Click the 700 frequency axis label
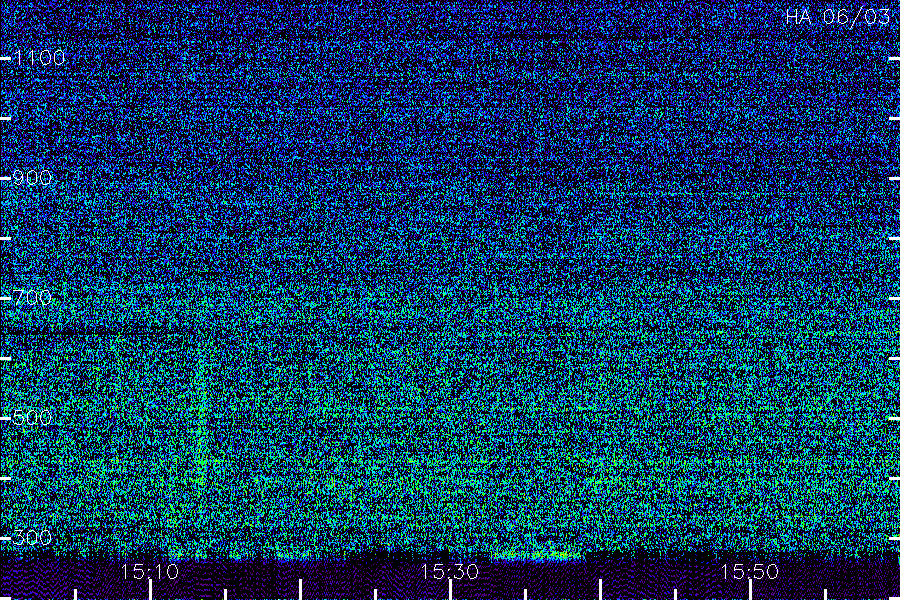Viewport: 900px width, 600px height. point(32,298)
